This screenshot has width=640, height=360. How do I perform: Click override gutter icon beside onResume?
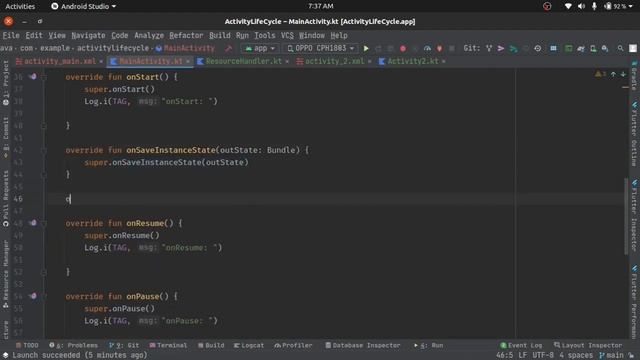tap(33, 223)
